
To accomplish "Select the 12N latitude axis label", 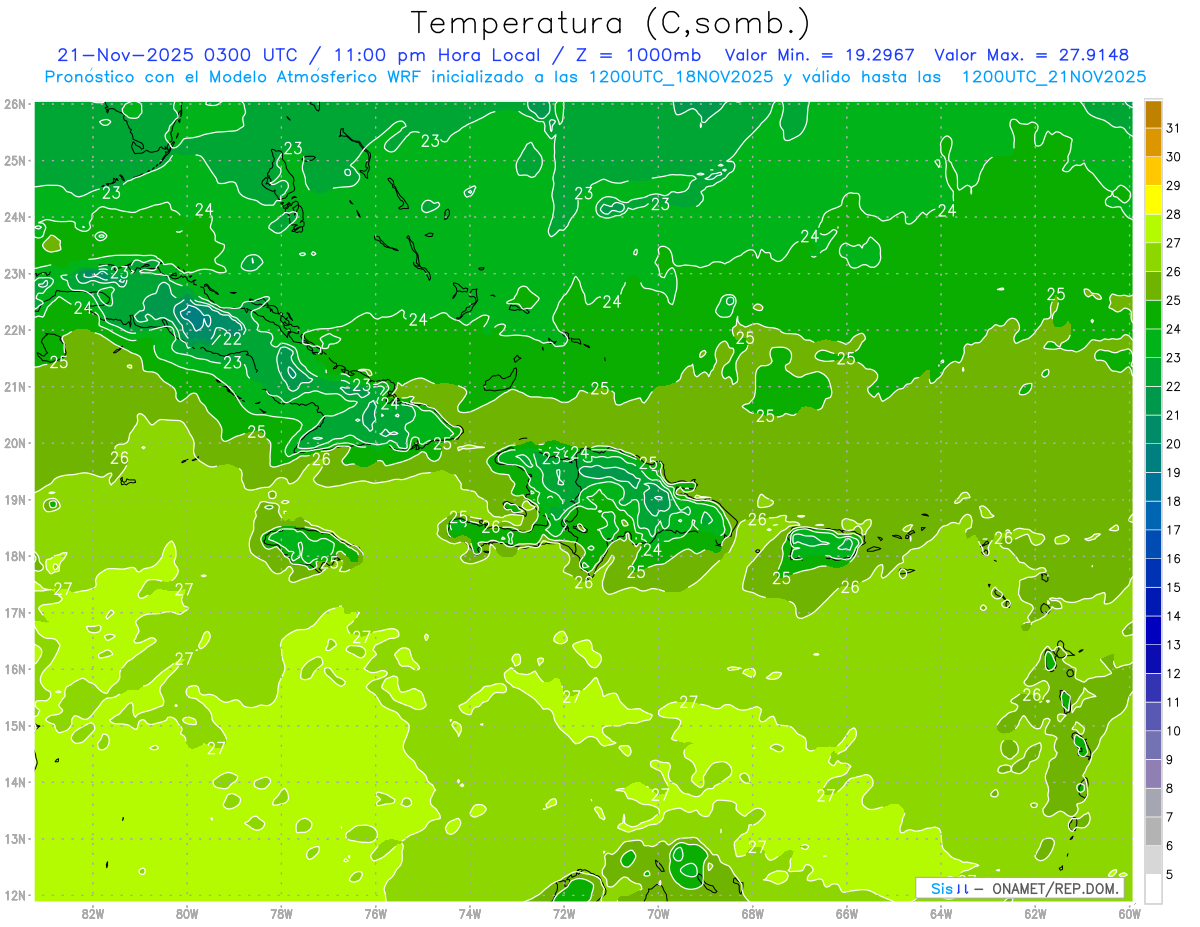I will [15, 895].
